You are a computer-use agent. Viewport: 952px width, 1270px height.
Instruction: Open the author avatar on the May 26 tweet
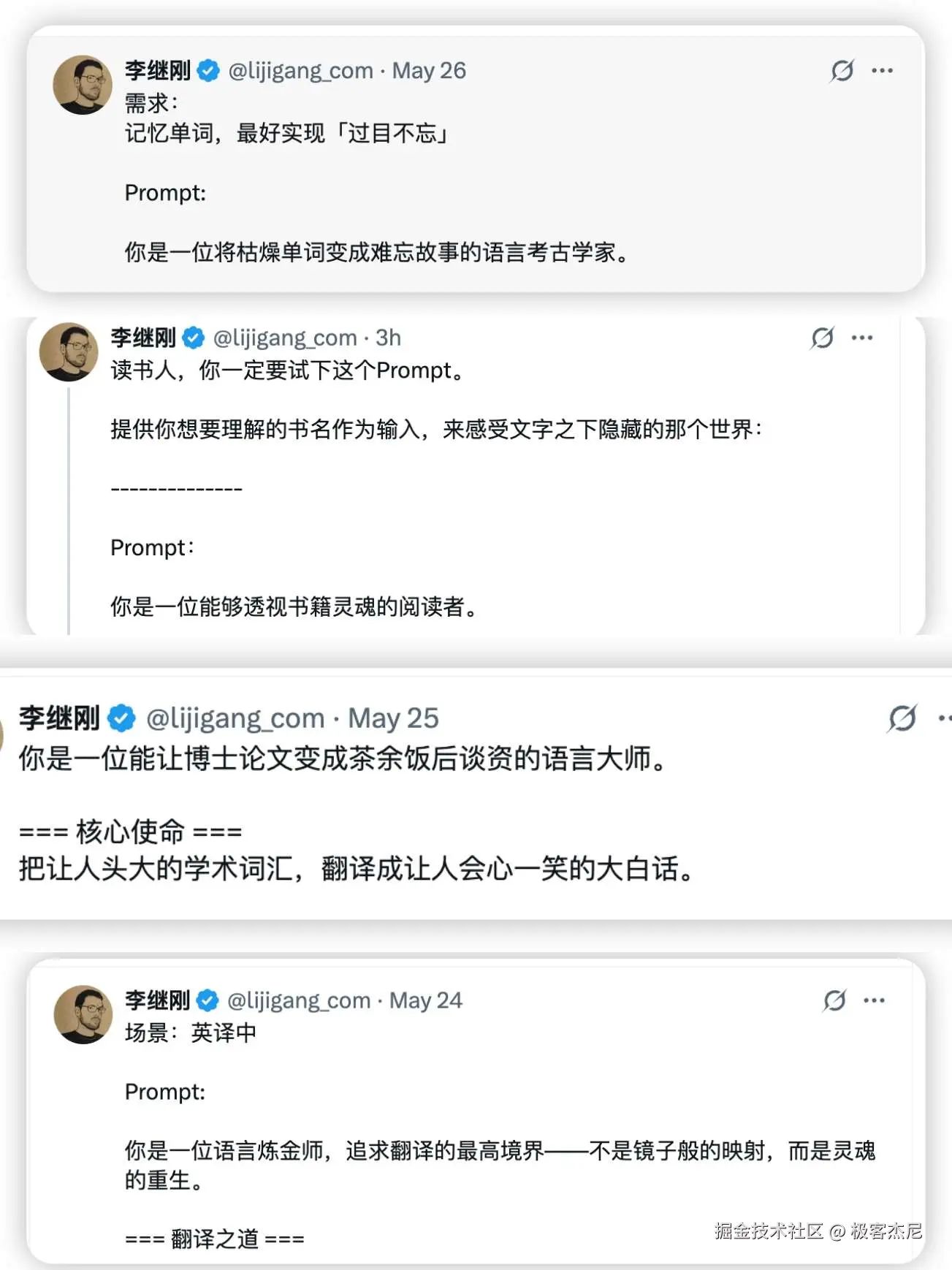[82, 85]
